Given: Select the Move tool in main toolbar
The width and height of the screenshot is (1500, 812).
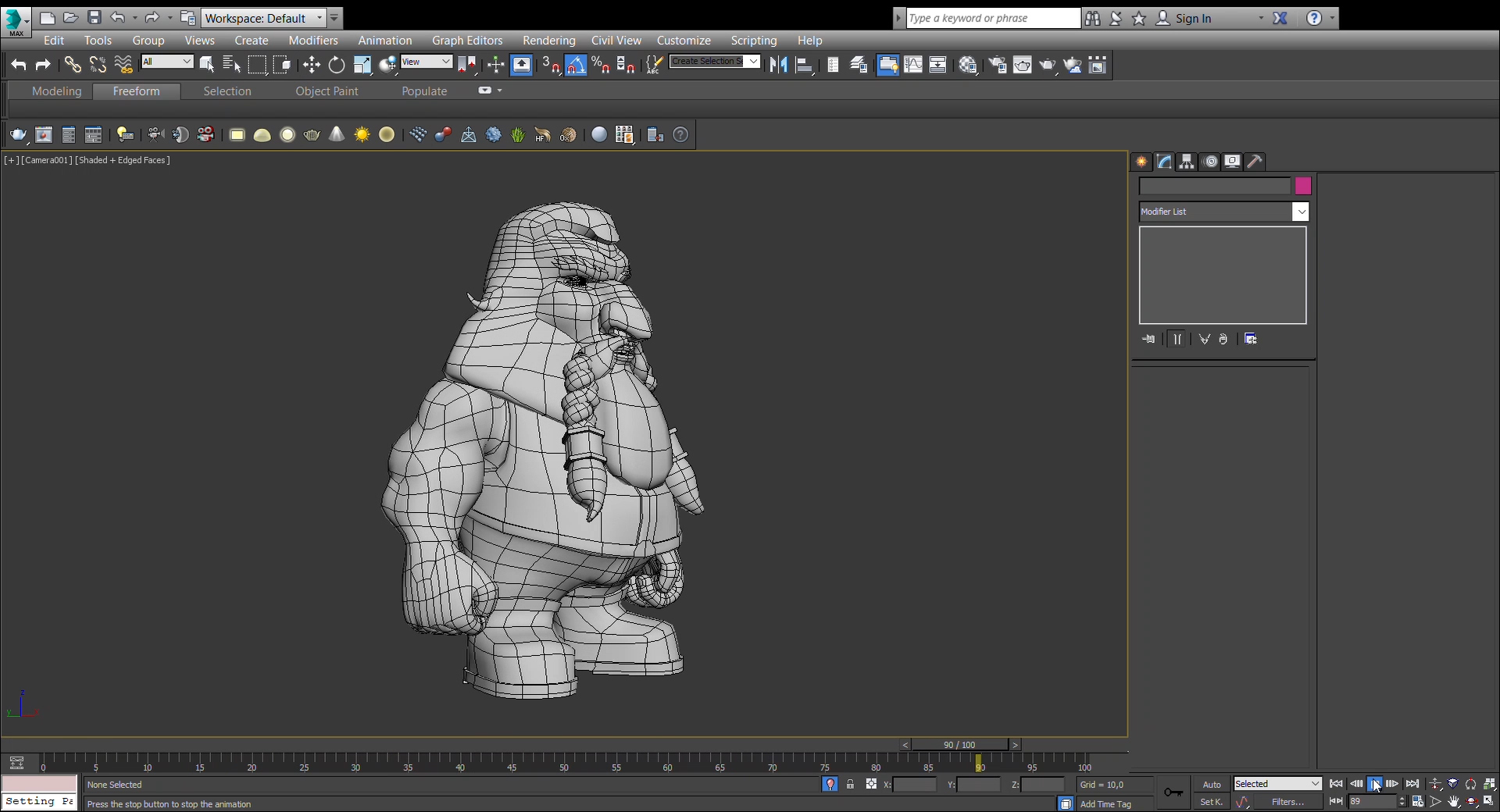Looking at the screenshot, I should 312,66.
